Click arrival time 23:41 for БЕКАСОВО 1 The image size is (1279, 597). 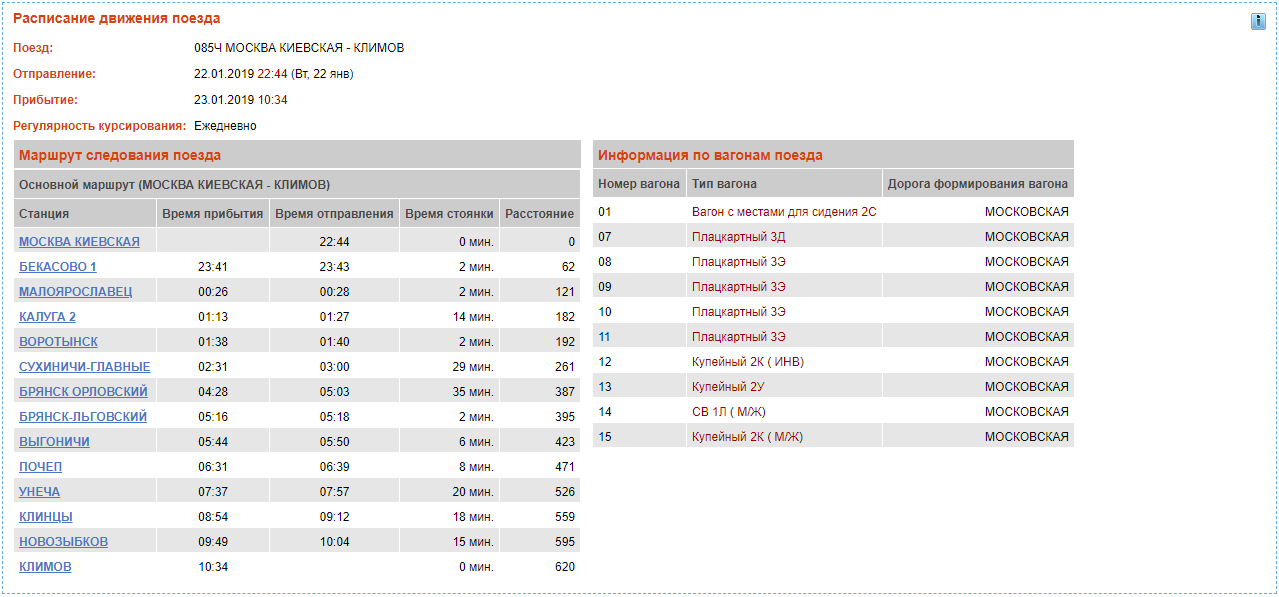[212, 267]
